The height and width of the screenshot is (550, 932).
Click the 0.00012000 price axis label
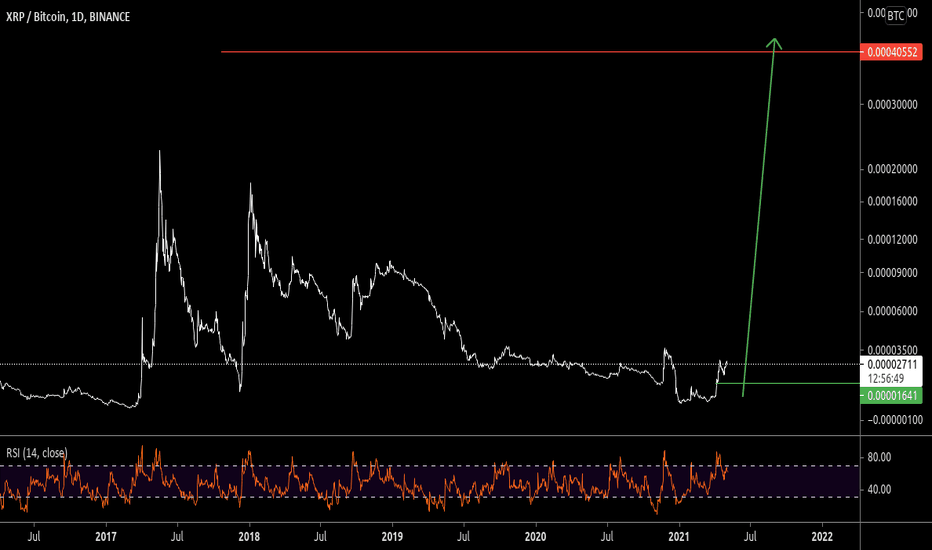pyautogui.click(x=892, y=240)
